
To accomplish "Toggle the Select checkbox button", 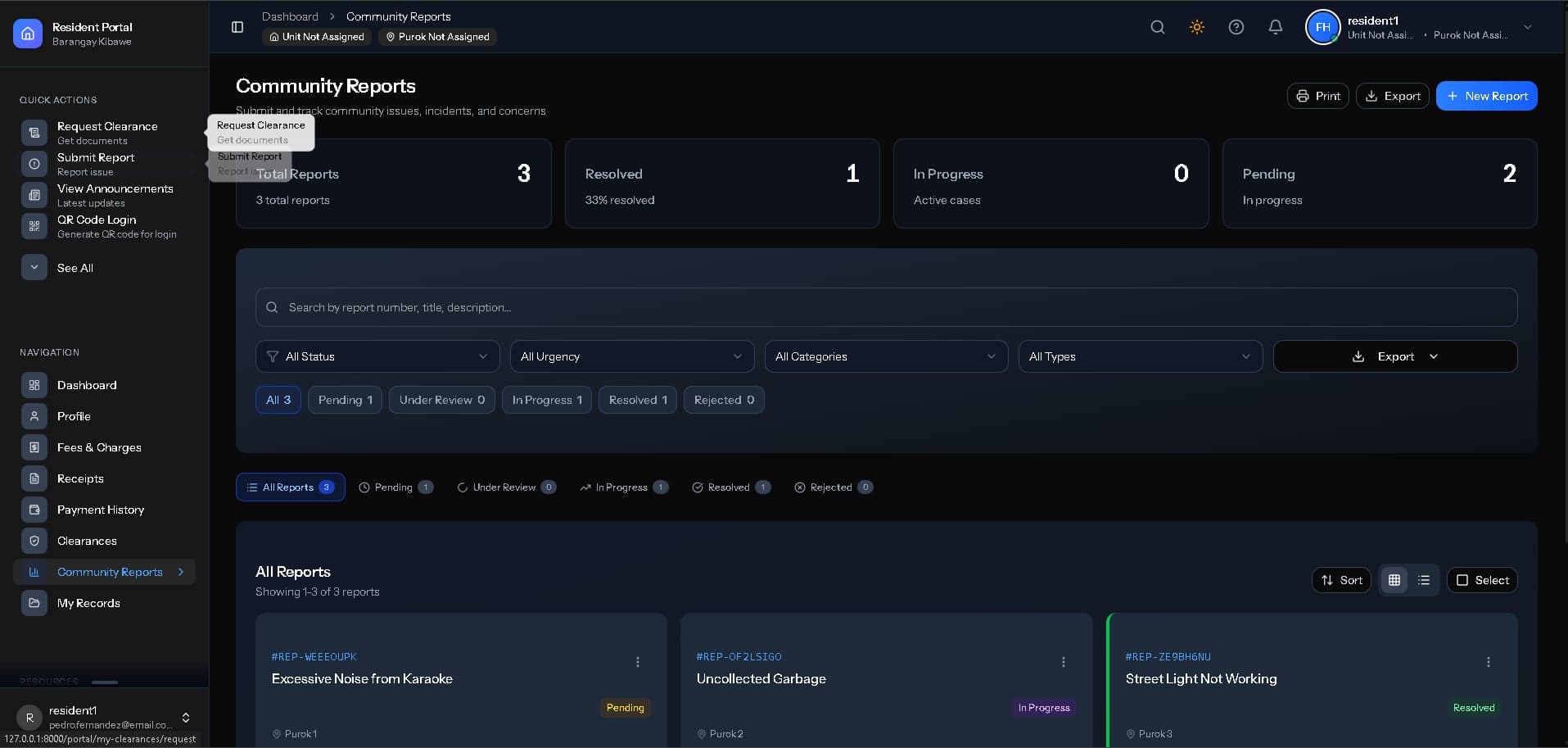I will [1482, 580].
